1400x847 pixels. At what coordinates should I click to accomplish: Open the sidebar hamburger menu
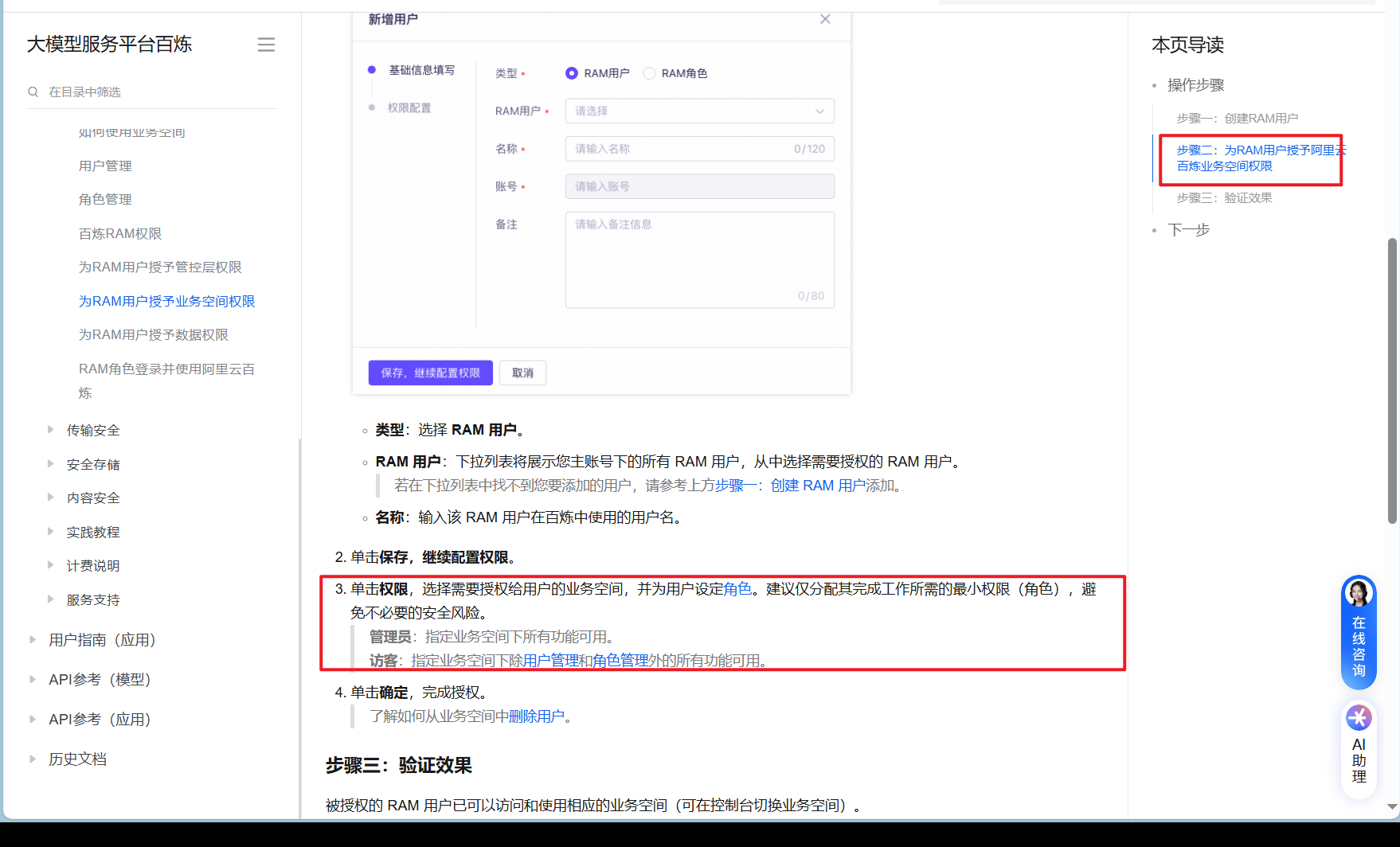[x=266, y=45]
